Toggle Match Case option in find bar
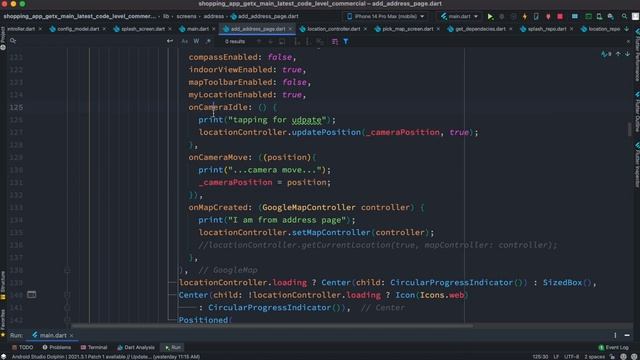 click(185, 42)
